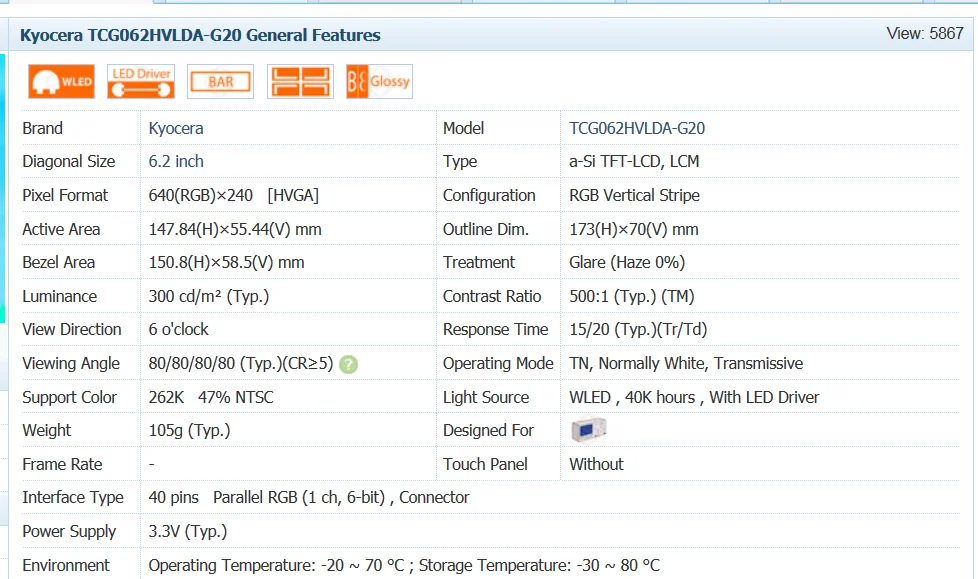The height and width of the screenshot is (579, 978).
Task: Click the Frame Rate row label
Action: [x=62, y=464]
